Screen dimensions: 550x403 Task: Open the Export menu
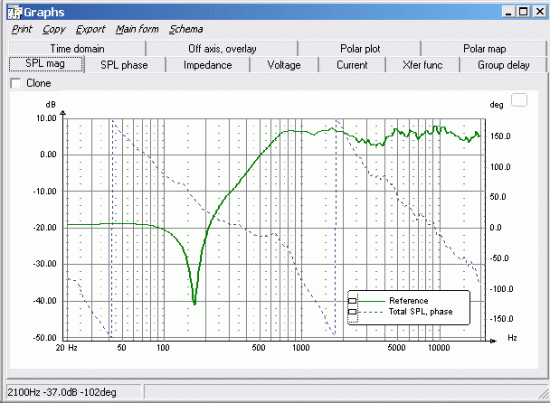point(90,29)
